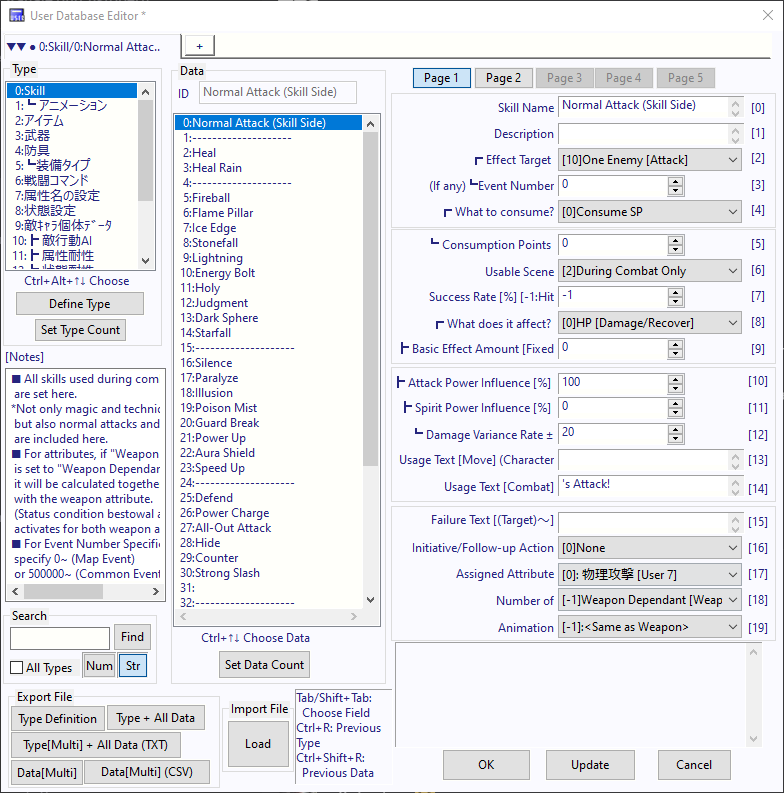This screenshot has height=793, width=784.
Task: Switch to the Page 2 tab
Action: tap(503, 78)
